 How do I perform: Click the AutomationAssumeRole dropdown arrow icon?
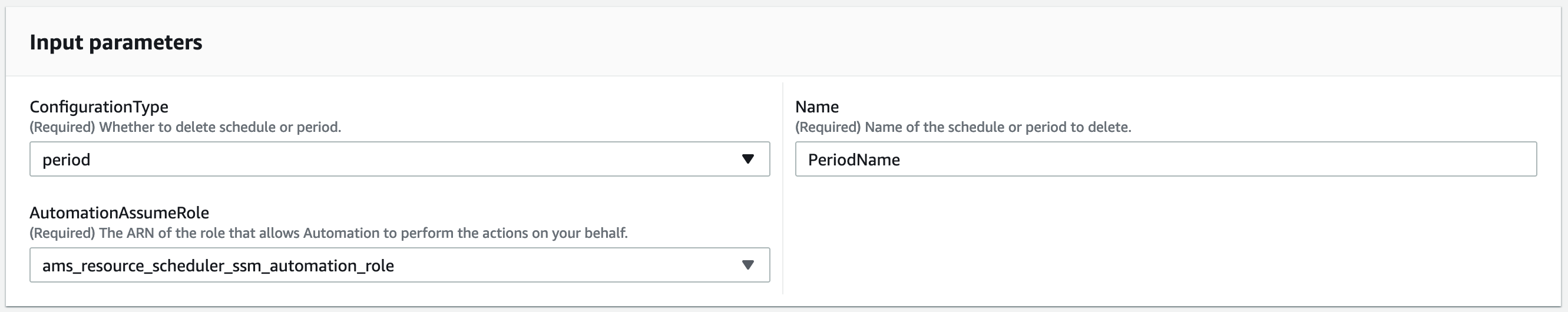click(x=748, y=265)
